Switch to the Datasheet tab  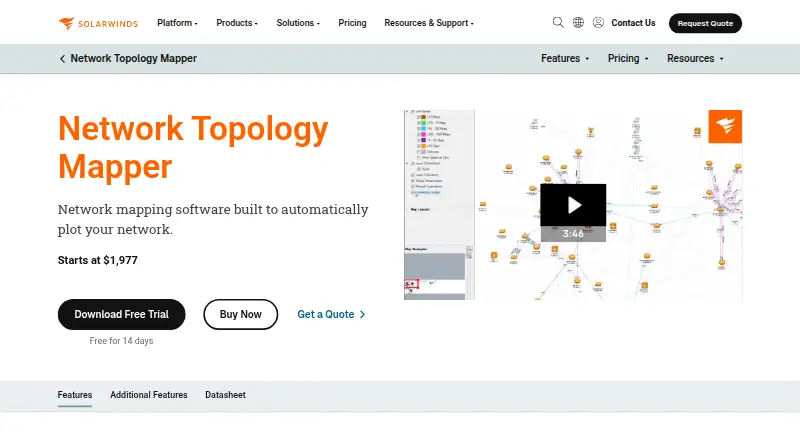coord(225,395)
